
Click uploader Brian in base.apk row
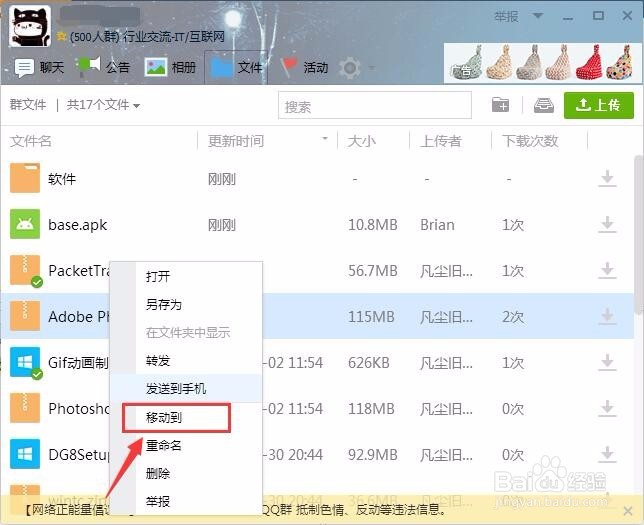437,225
